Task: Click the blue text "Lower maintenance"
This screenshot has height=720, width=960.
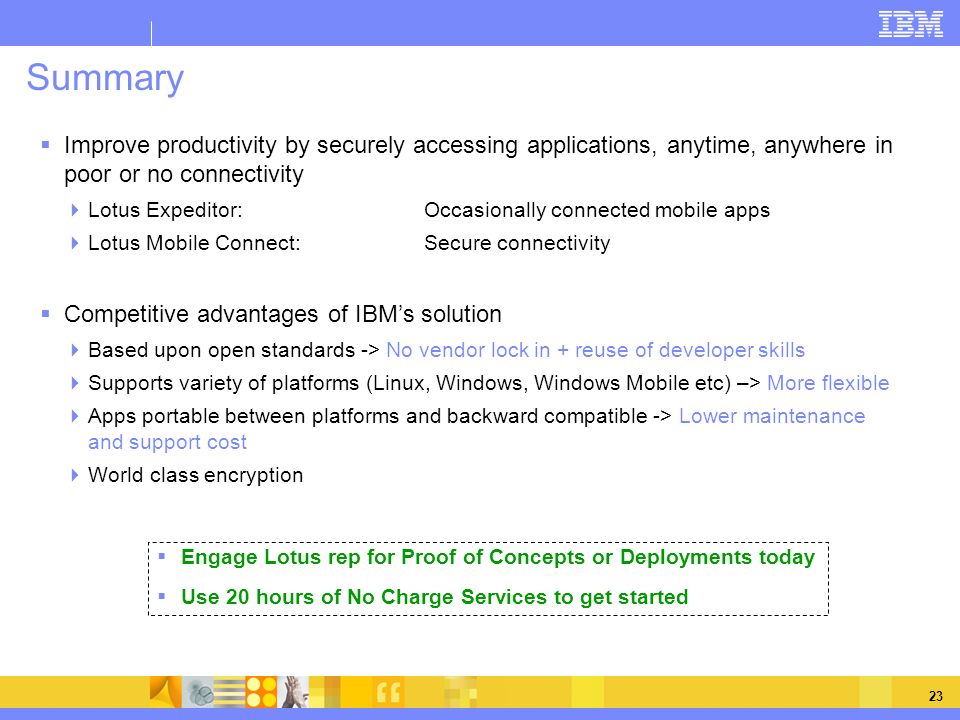Action: [x=772, y=416]
